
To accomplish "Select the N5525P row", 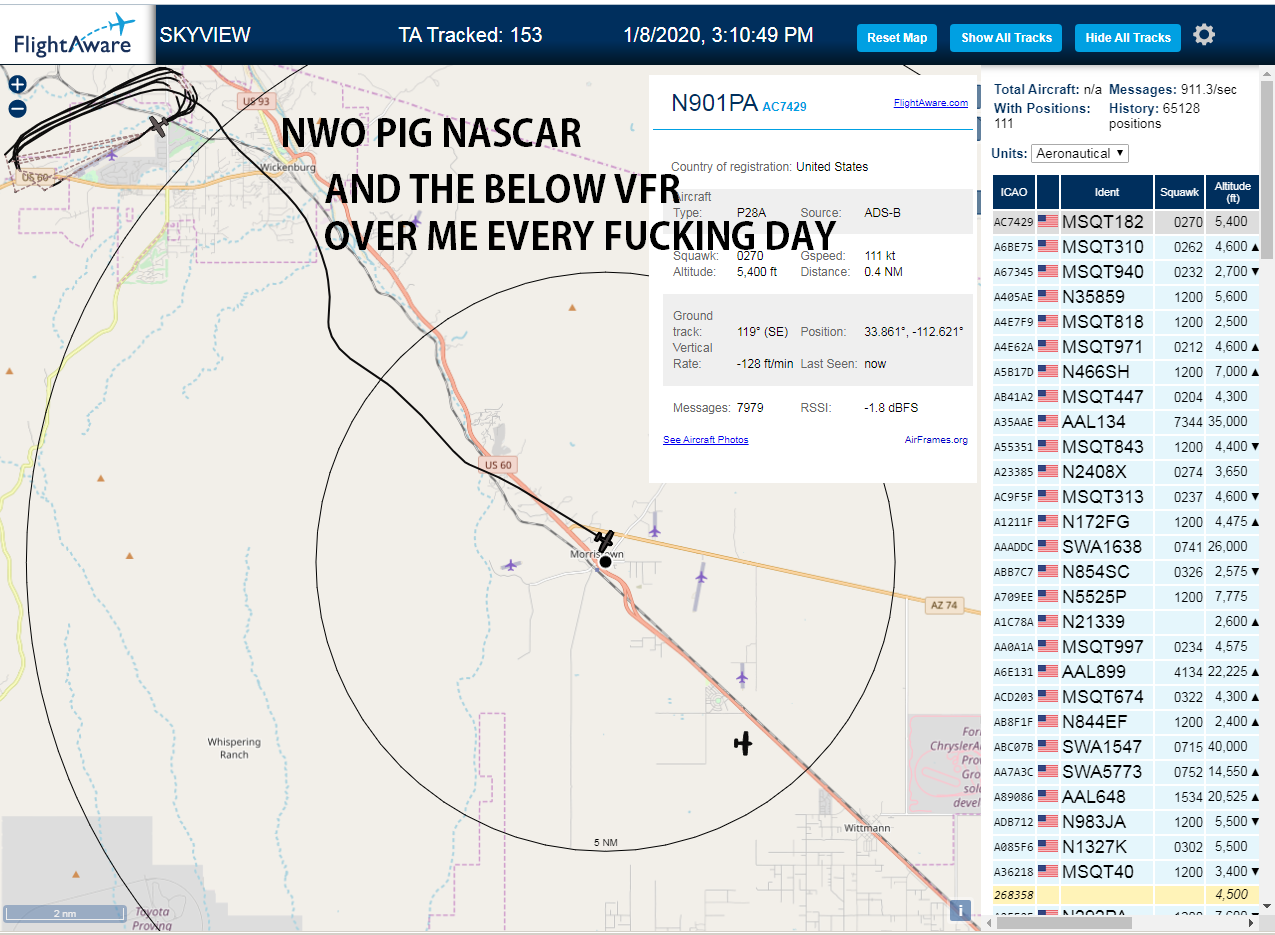I will [x=1126, y=596].
